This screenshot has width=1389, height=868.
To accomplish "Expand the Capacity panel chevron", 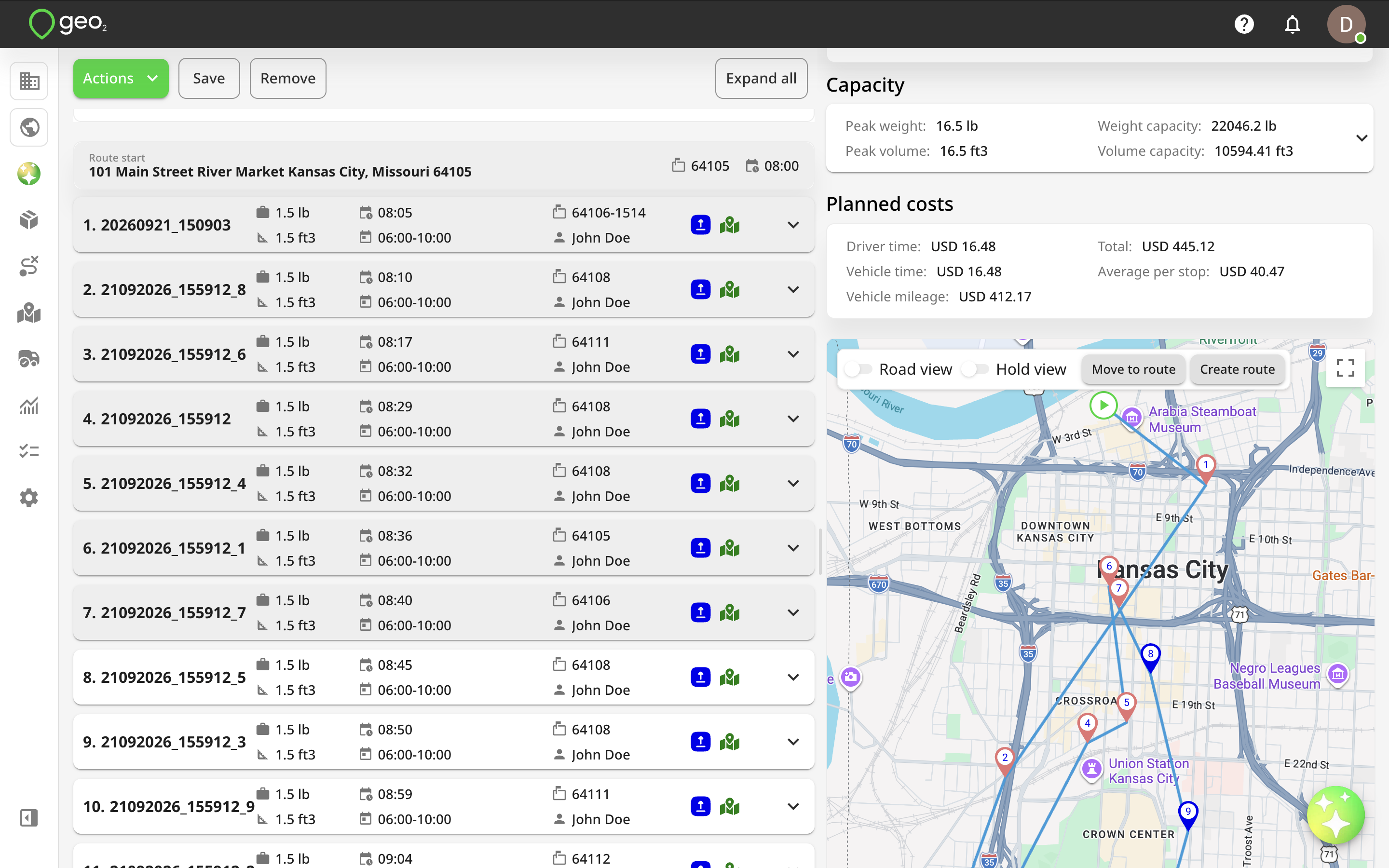I will pyautogui.click(x=1362, y=138).
